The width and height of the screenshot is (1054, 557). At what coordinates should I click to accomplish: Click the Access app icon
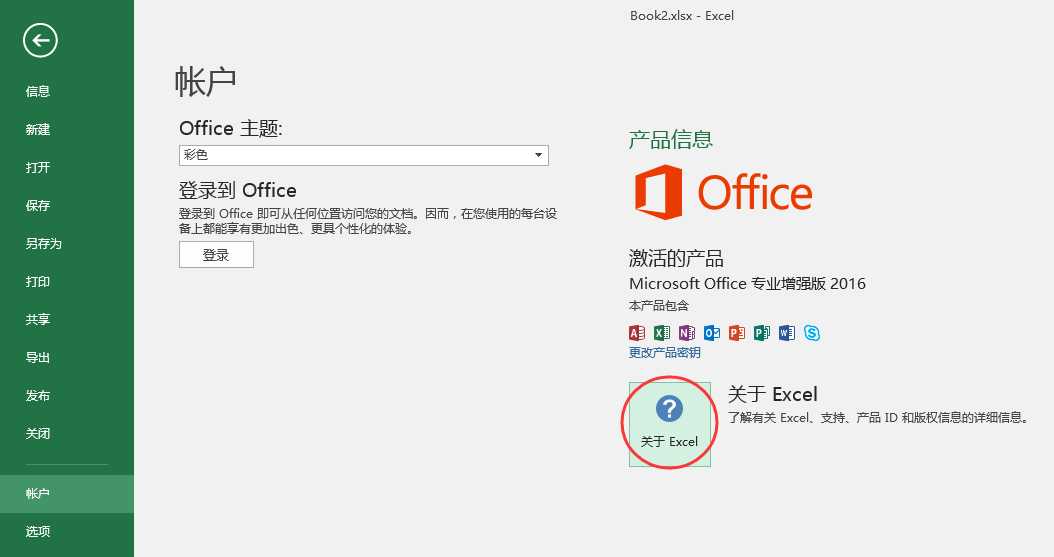click(637, 333)
